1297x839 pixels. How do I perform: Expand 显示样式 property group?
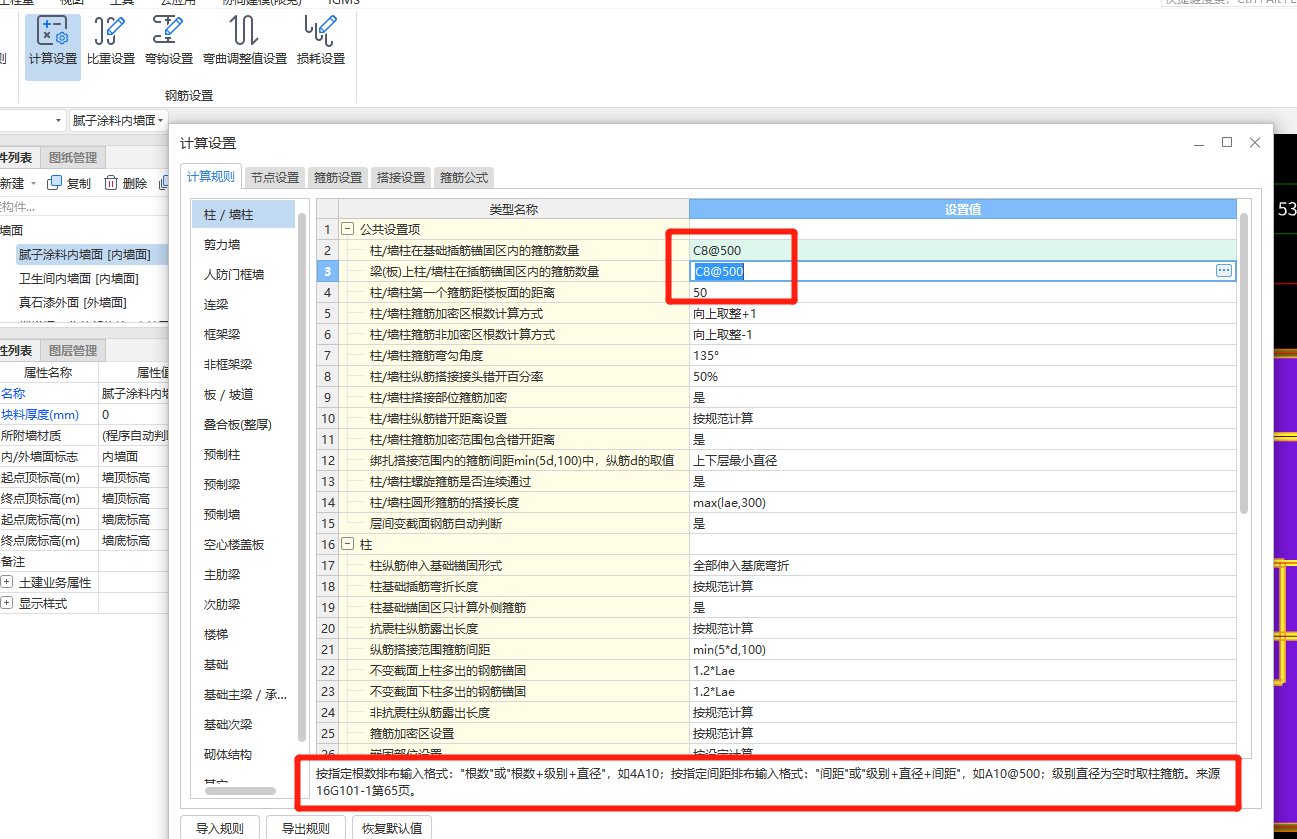click(7, 604)
